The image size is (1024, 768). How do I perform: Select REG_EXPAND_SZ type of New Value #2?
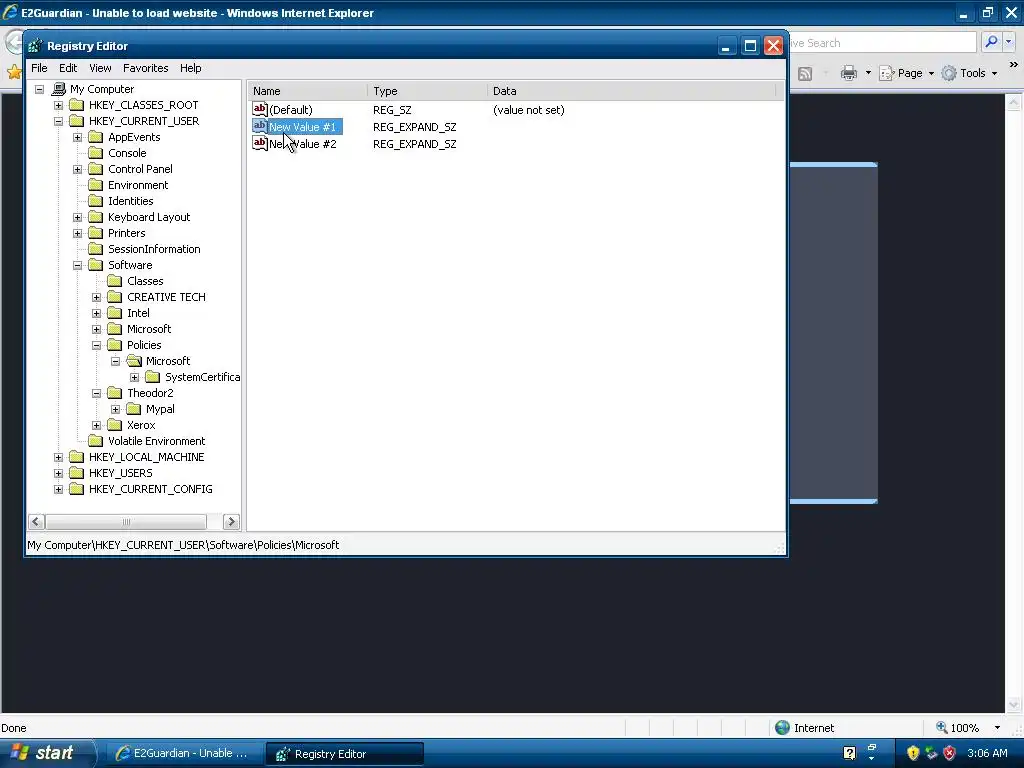[415, 144]
